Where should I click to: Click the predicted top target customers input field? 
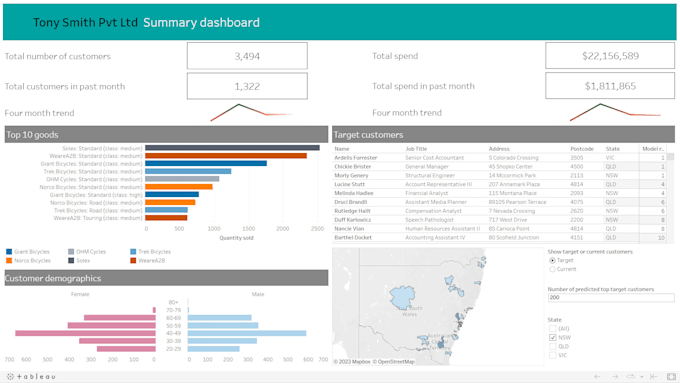(x=611, y=298)
